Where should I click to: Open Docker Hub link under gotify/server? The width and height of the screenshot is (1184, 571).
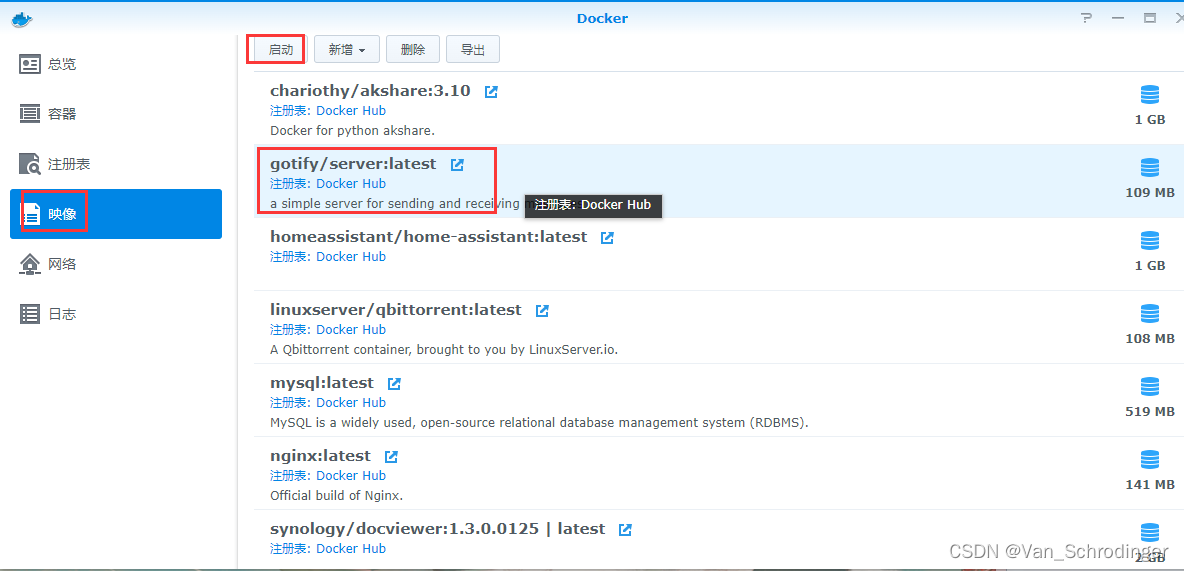point(351,184)
